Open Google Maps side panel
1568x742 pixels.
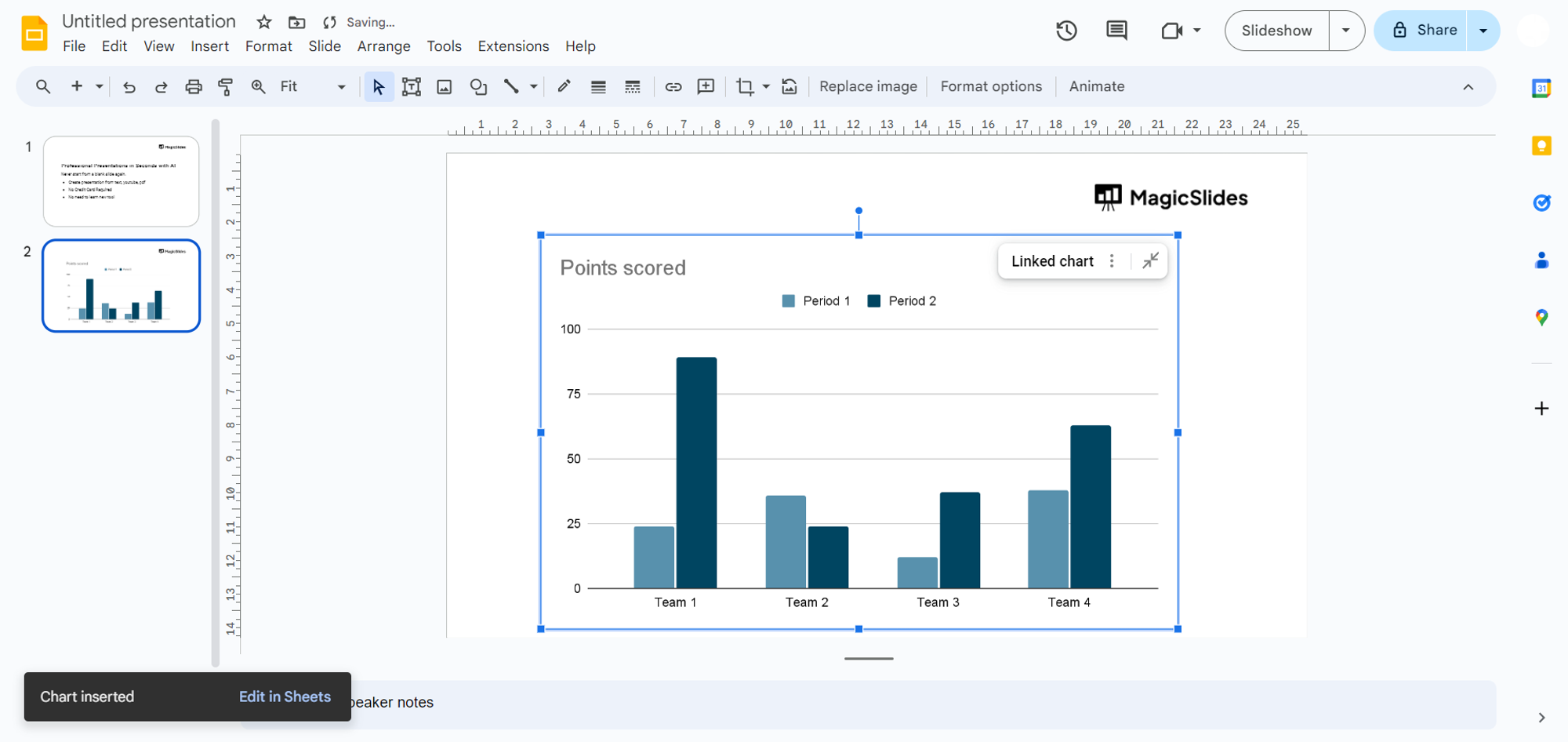[x=1541, y=318]
